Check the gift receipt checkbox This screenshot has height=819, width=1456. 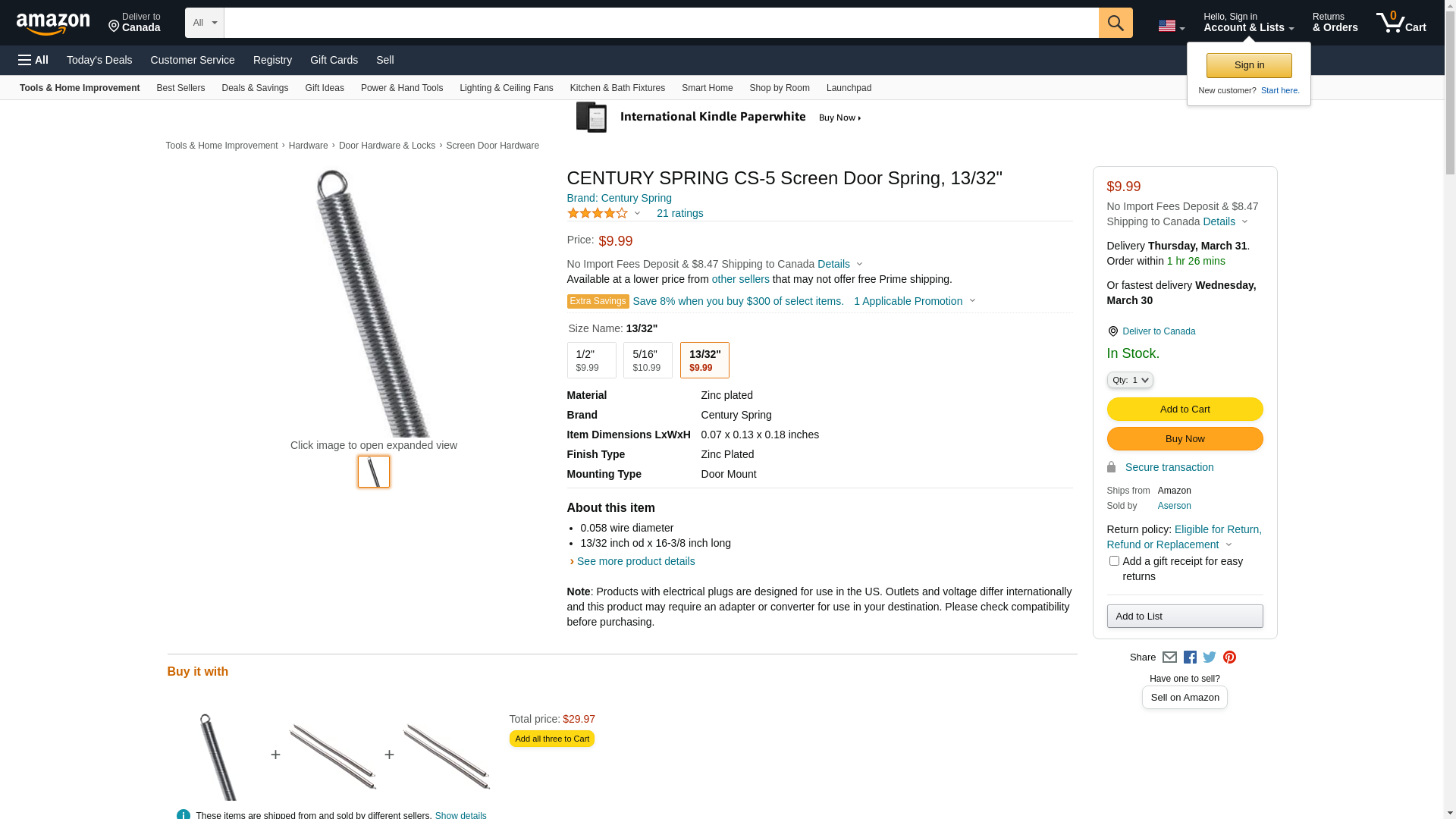coord(1114,561)
